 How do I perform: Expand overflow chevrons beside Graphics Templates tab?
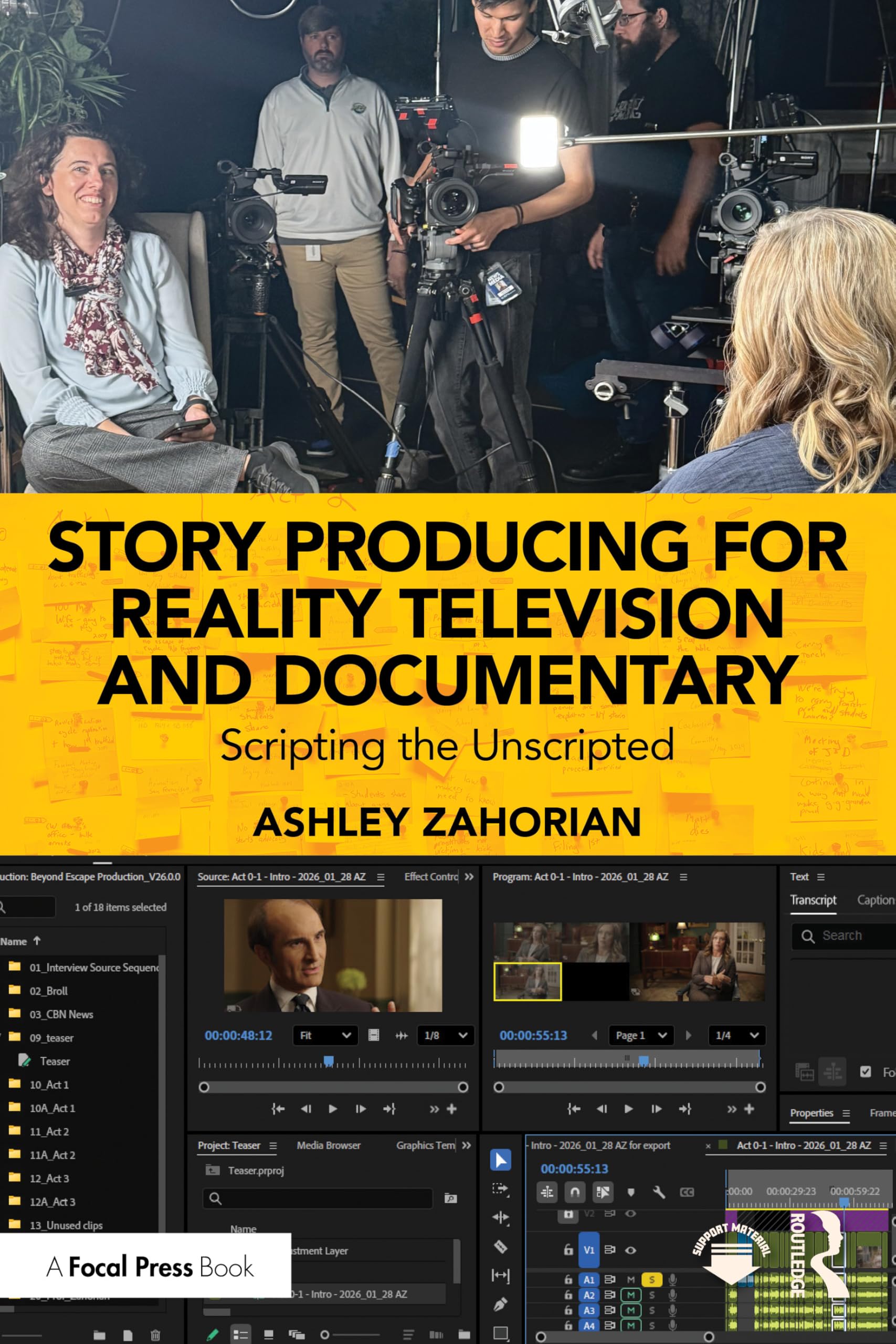point(466,1145)
